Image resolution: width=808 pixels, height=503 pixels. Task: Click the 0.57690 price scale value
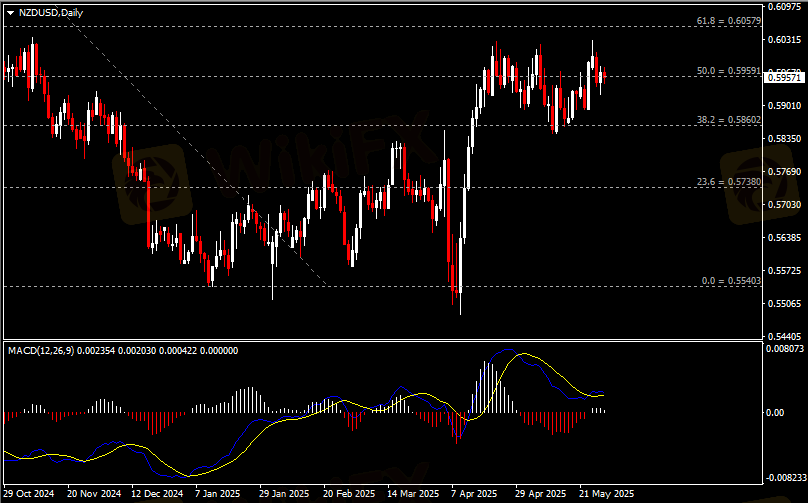[784, 172]
